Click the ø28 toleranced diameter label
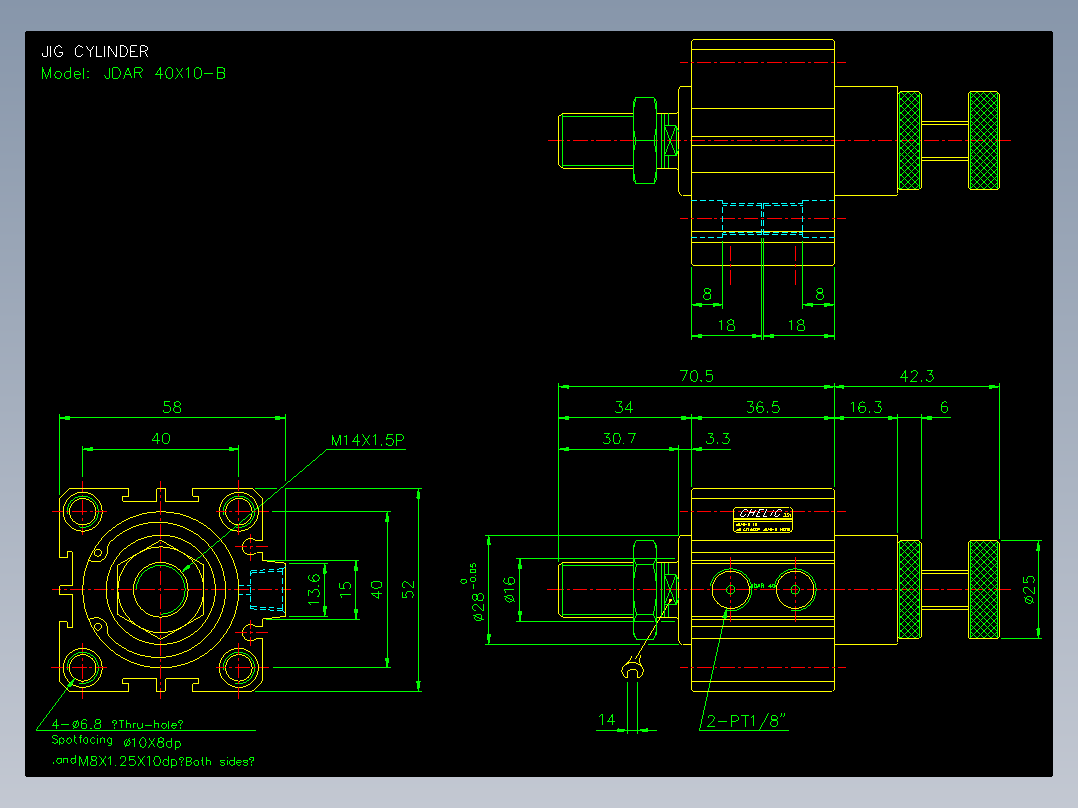The height and width of the screenshot is (808, 1078). coord(474,592)
